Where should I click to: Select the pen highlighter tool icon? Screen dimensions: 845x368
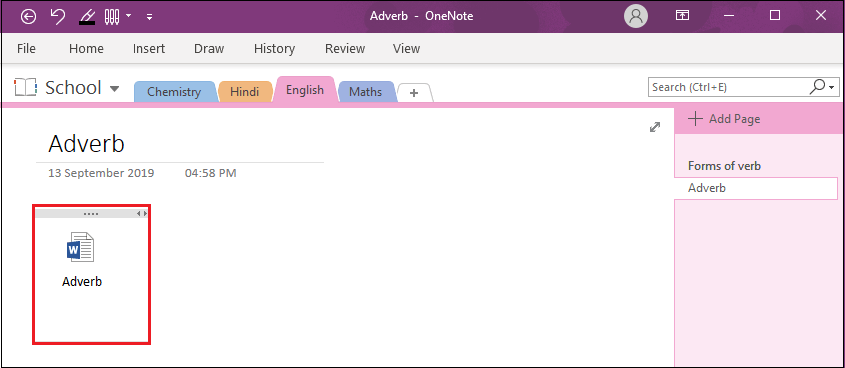(x=87, y=17)
